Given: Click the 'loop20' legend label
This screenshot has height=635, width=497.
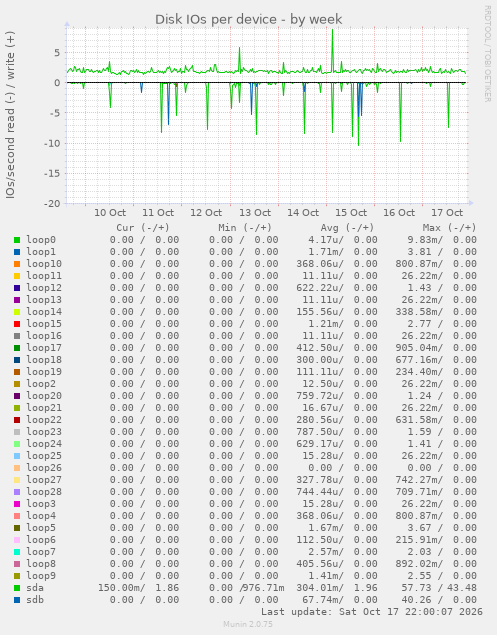Looking at the screenshot, I should (44, 396).
